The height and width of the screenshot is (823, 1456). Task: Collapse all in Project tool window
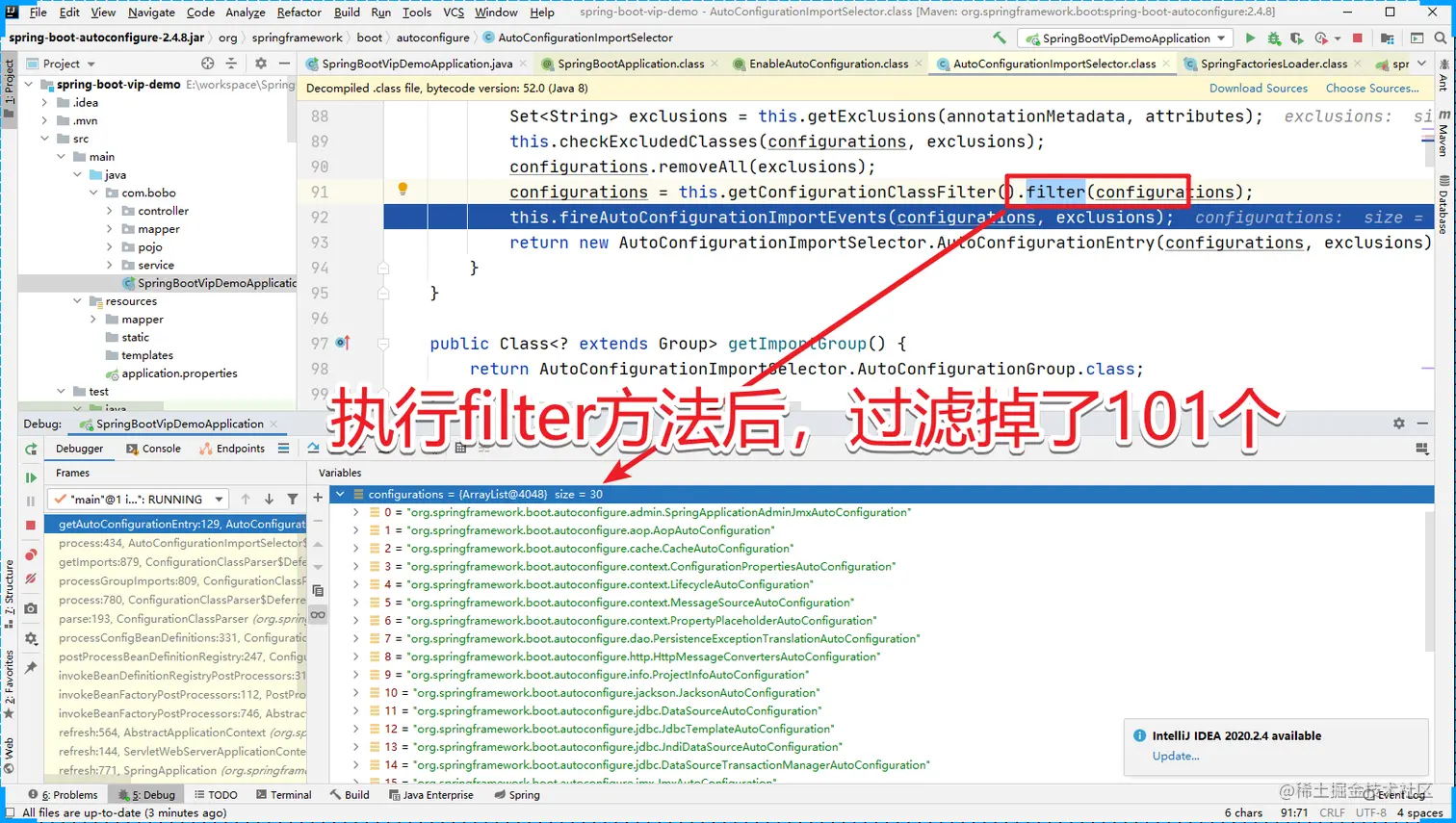231,64
